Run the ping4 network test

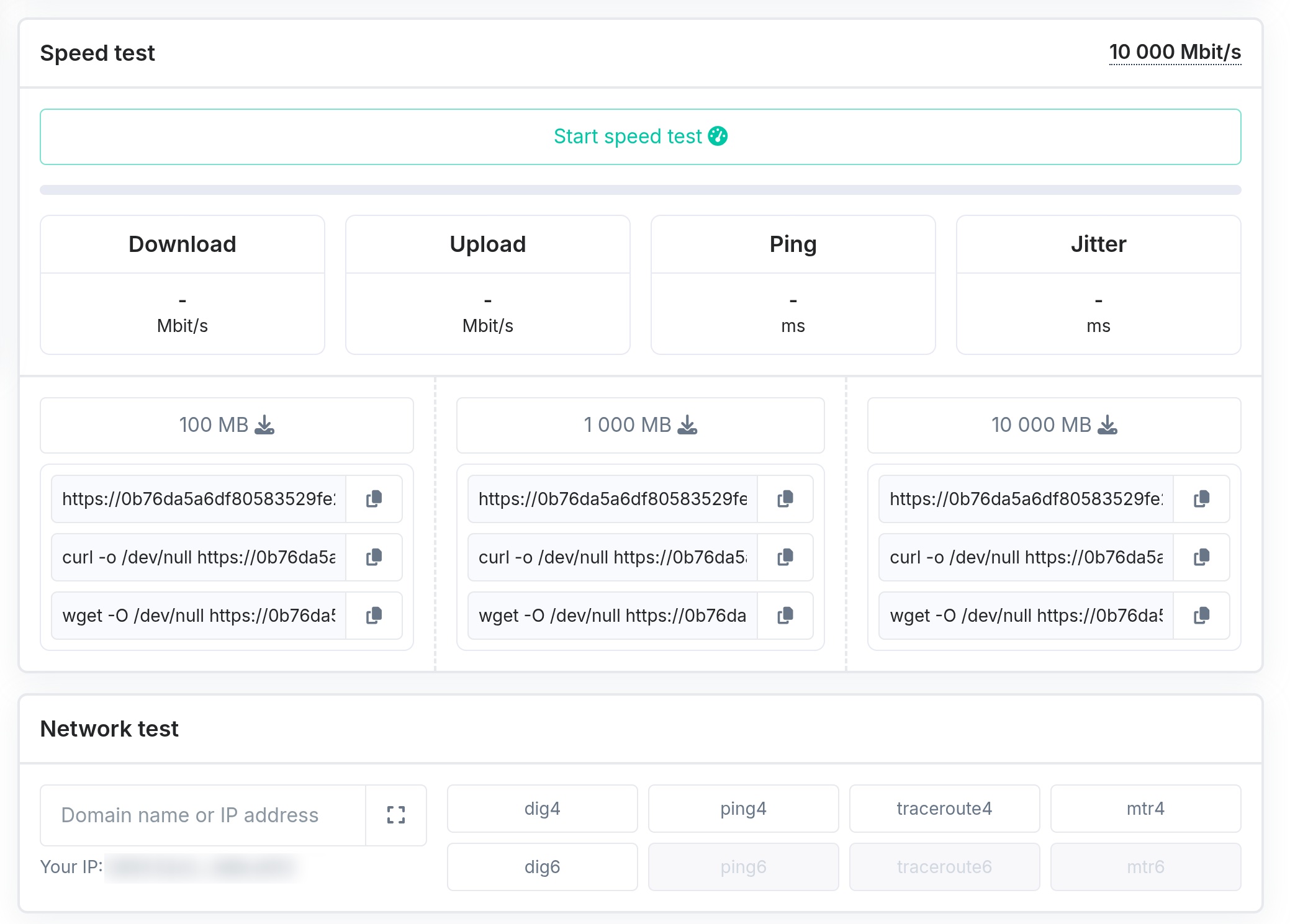coord(743,809)
